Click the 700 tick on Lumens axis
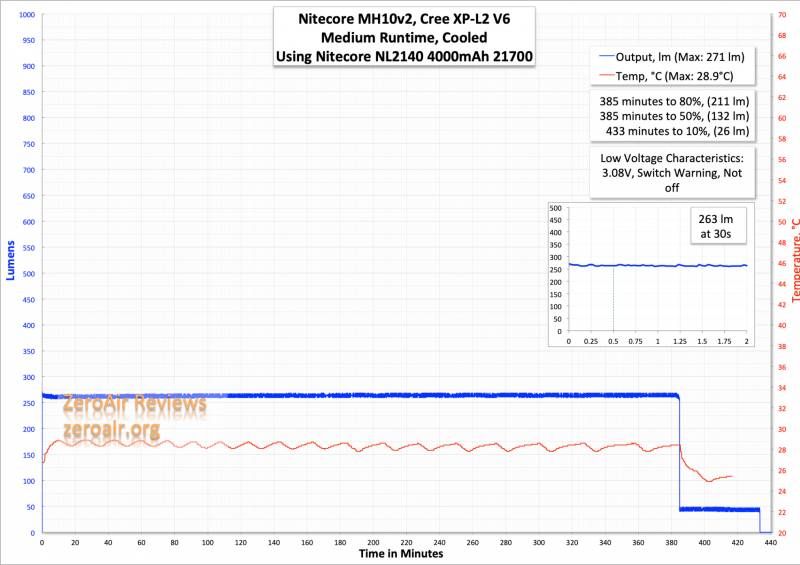The image size is (800, 565). point(29,170)
